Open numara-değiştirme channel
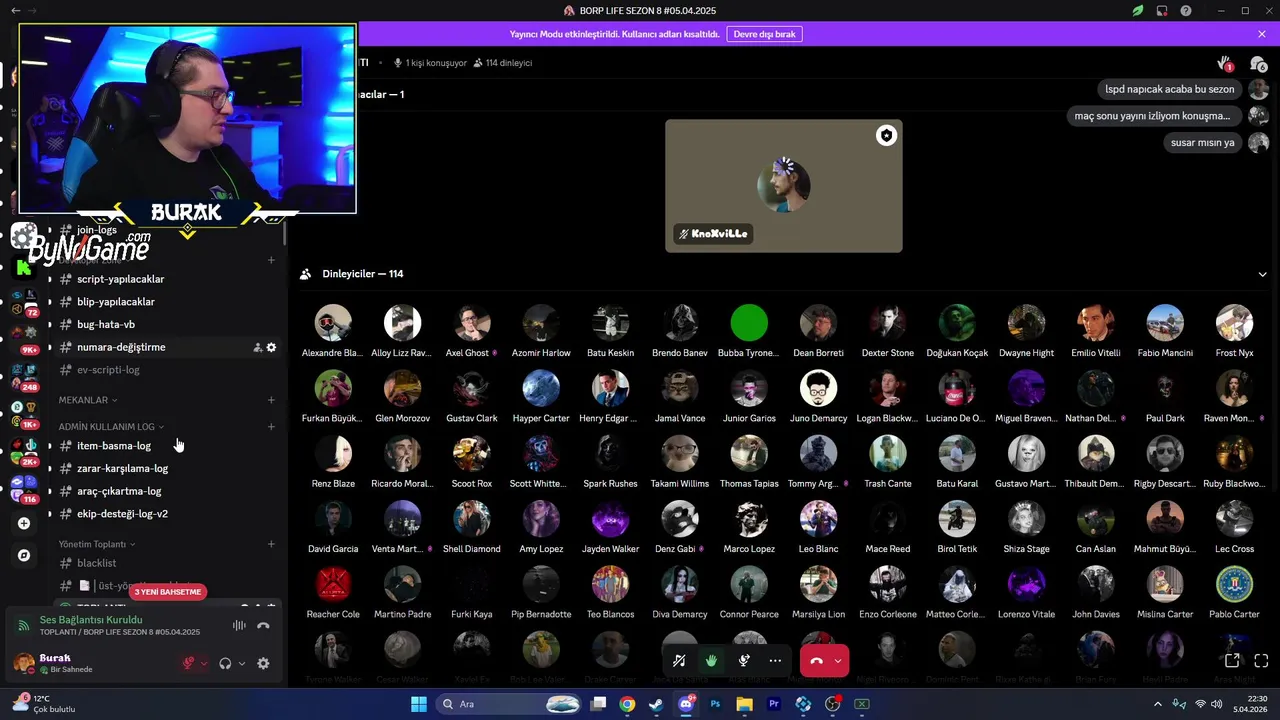1280x720 pixels. [x=121, y=347]
